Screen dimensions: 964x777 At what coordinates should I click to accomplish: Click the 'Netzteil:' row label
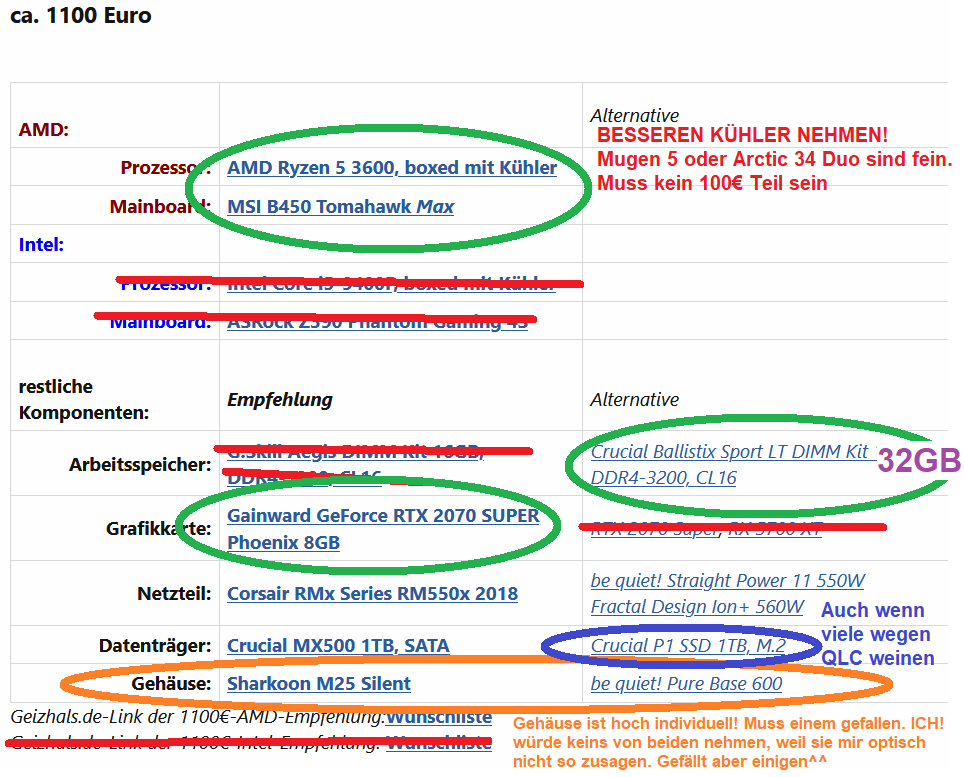[x=174, y=594]
